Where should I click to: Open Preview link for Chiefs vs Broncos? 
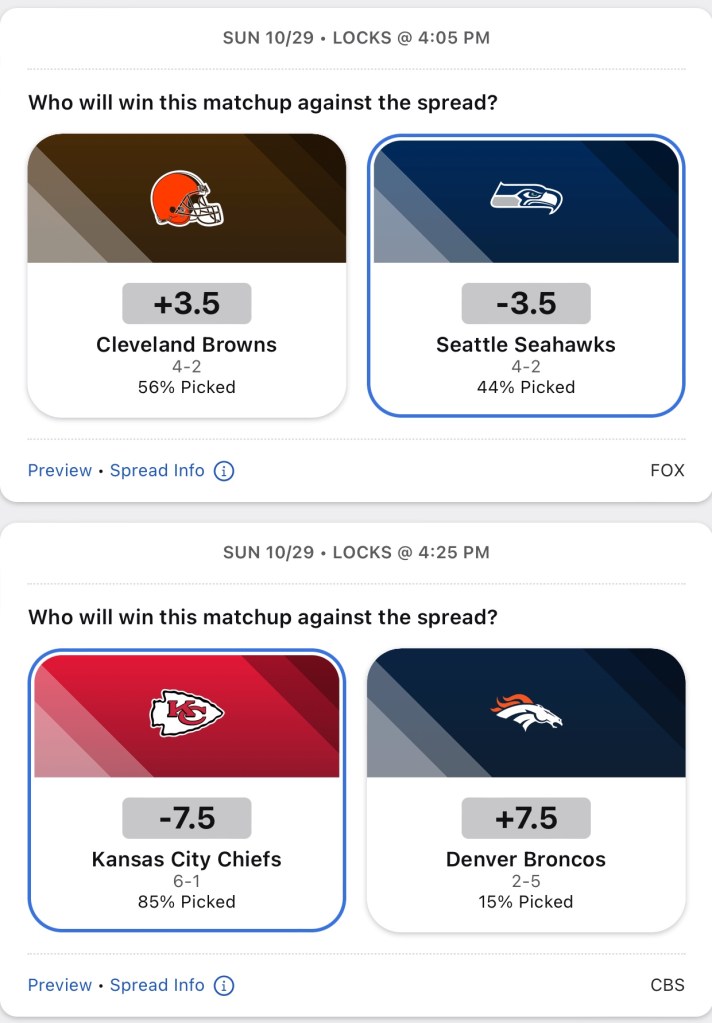tap(59, 985)
